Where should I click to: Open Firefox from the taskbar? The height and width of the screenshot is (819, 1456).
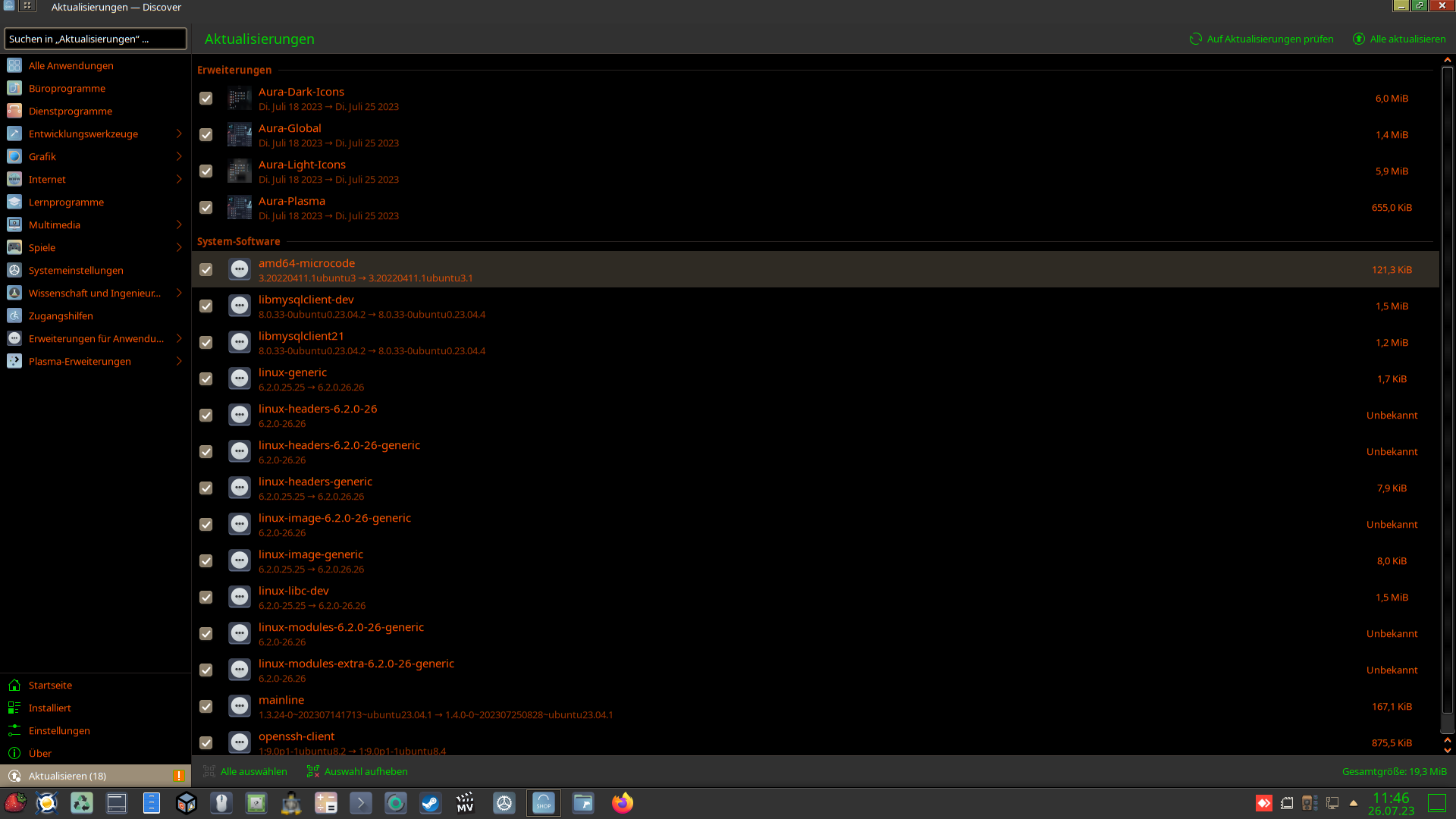pyautogui.click(x=623, y=803)
